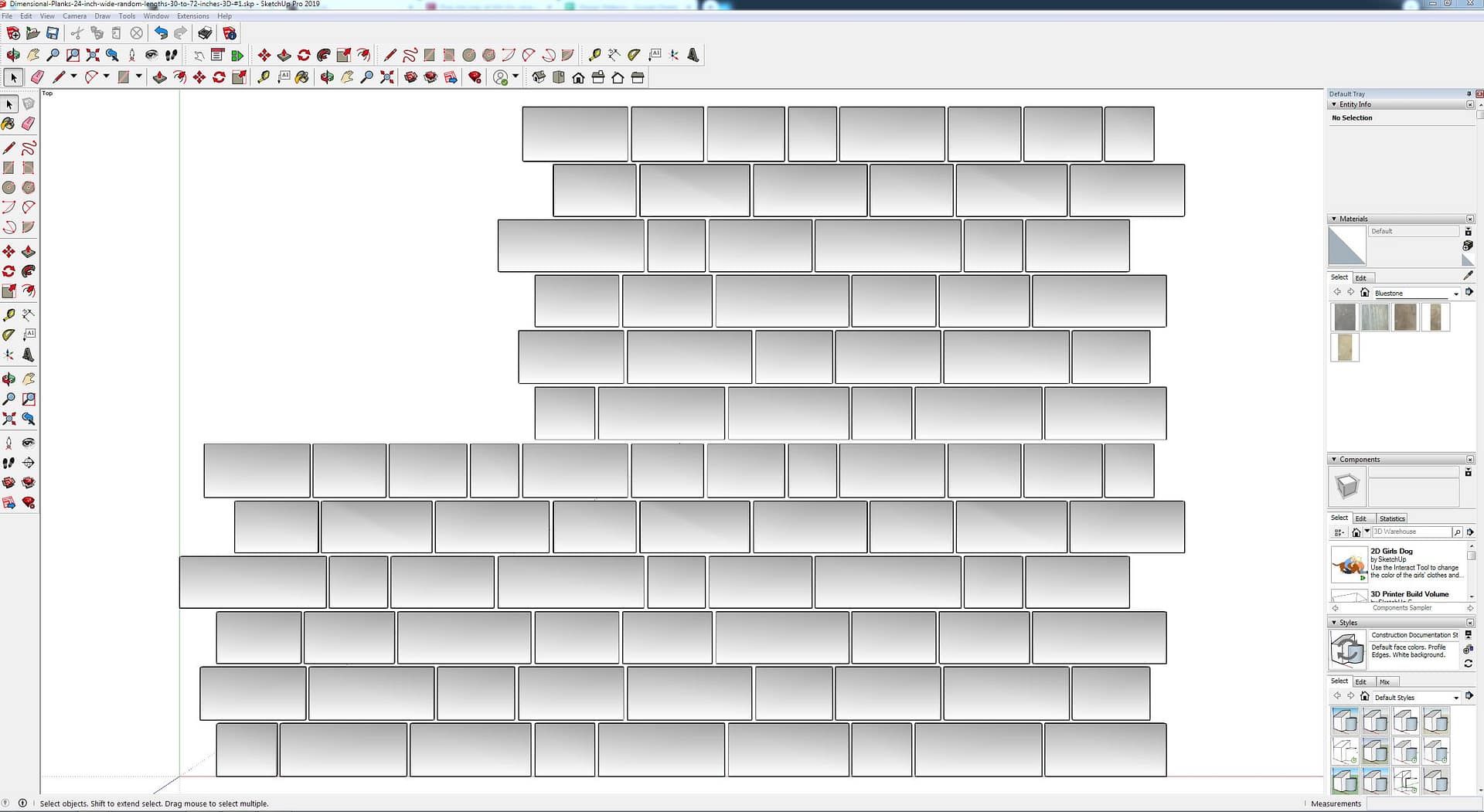Select the first gray Bluestone material swatch

click(1344, 318)
